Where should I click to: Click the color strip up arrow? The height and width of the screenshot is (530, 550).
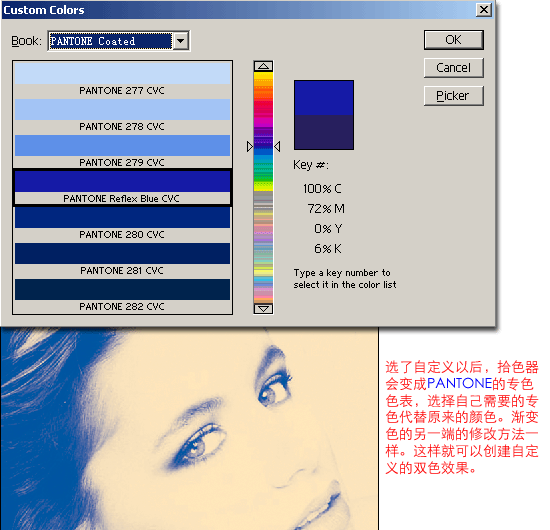click(263, 66)
